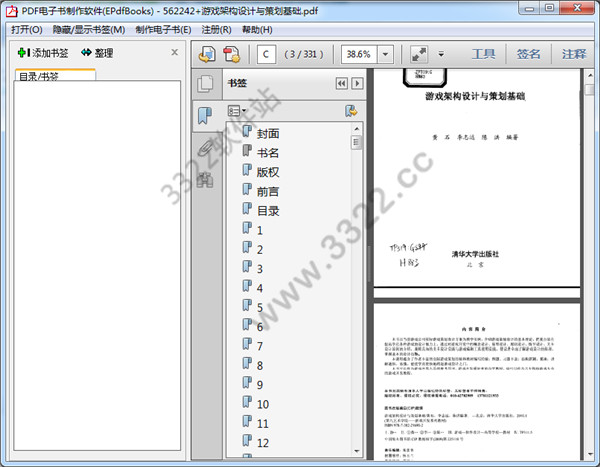This screenshot has height=467, width=600.
Task: Select bookmark 12
Action: 263,443
